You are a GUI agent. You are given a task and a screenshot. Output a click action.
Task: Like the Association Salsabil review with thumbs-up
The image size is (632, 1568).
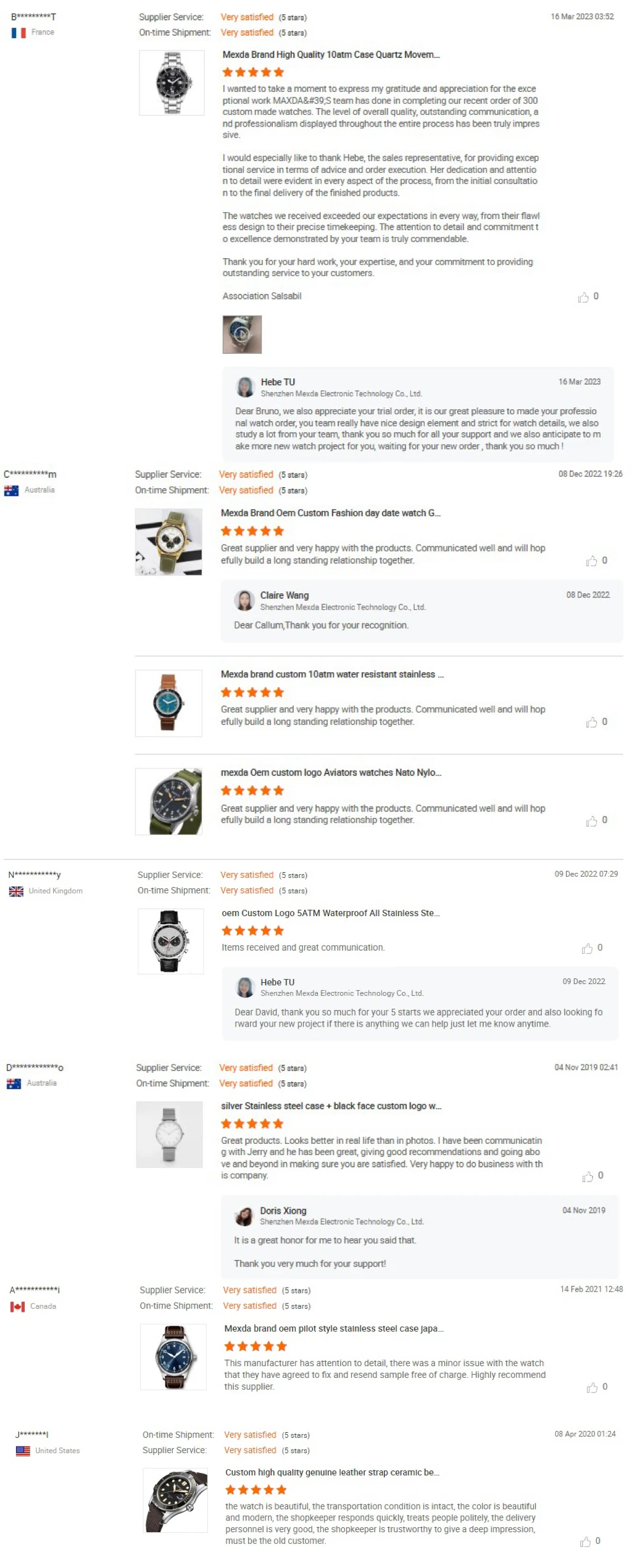(583, 298)
